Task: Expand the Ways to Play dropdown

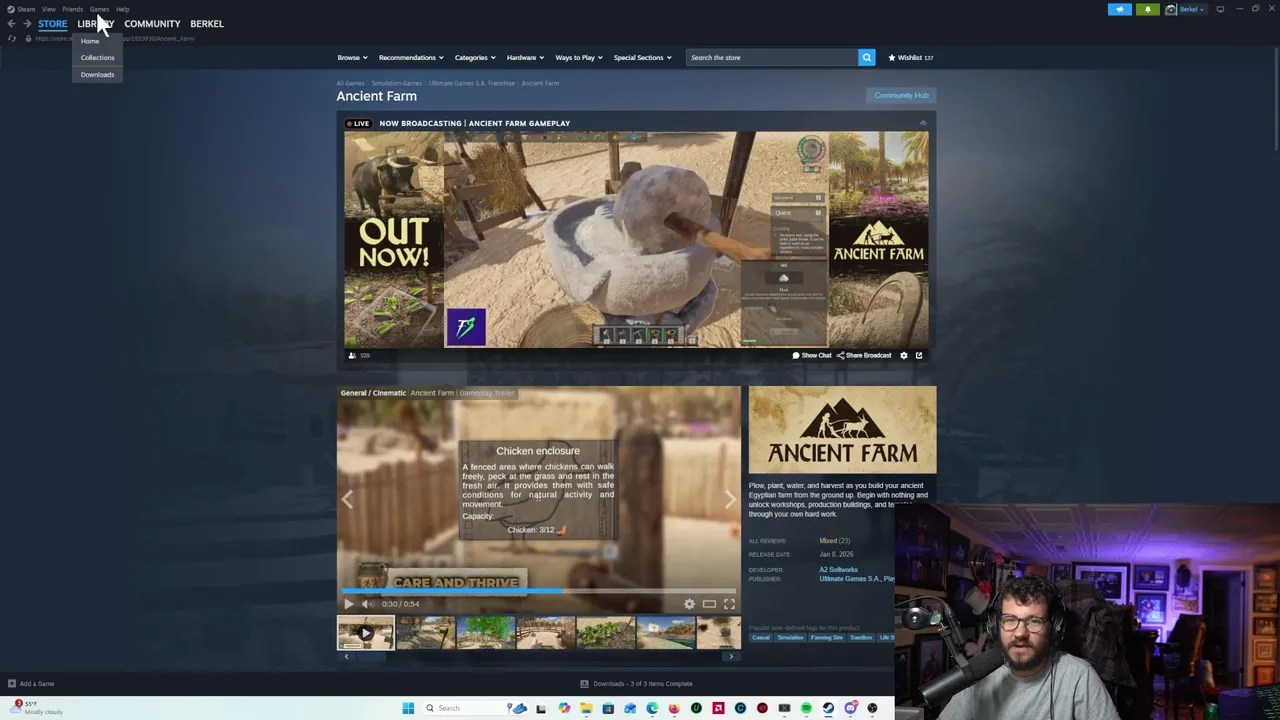Action: [x=579, y=57]
